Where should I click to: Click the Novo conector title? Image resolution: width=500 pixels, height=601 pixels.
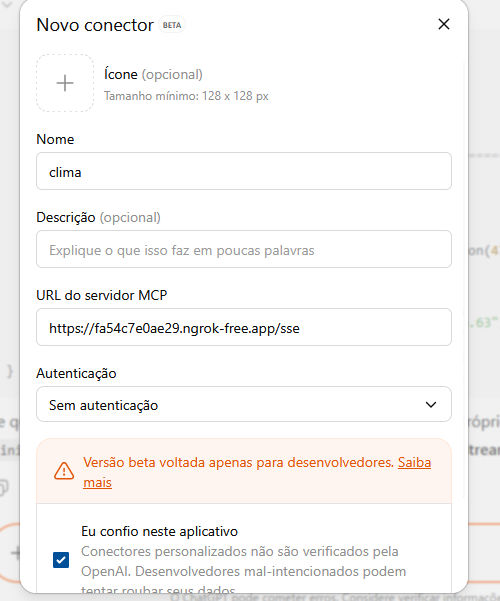coord(95,25)
